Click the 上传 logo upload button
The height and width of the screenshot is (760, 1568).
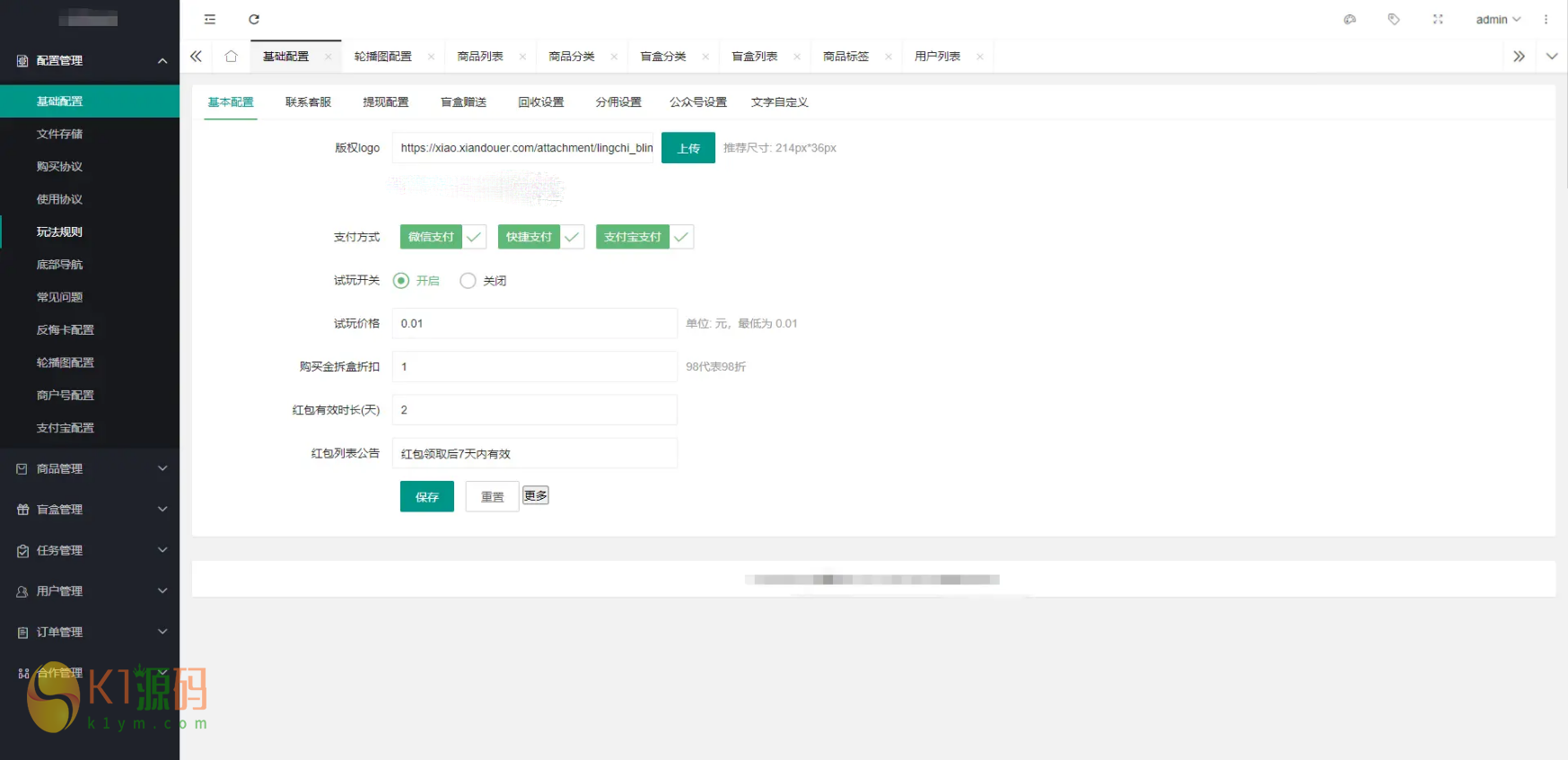pyautogui.click(x=688, y=148)
